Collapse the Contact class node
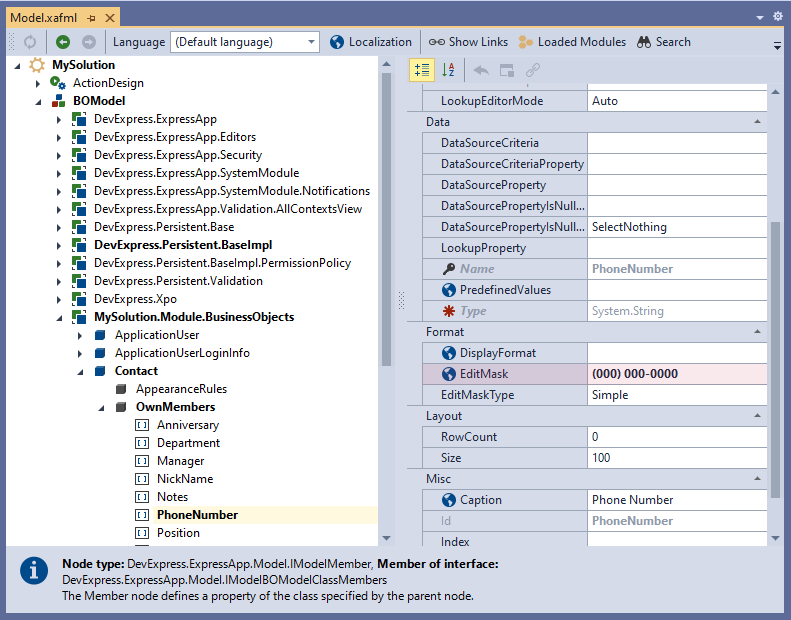The height and width of the screenshot is (620, 791). 80,371
